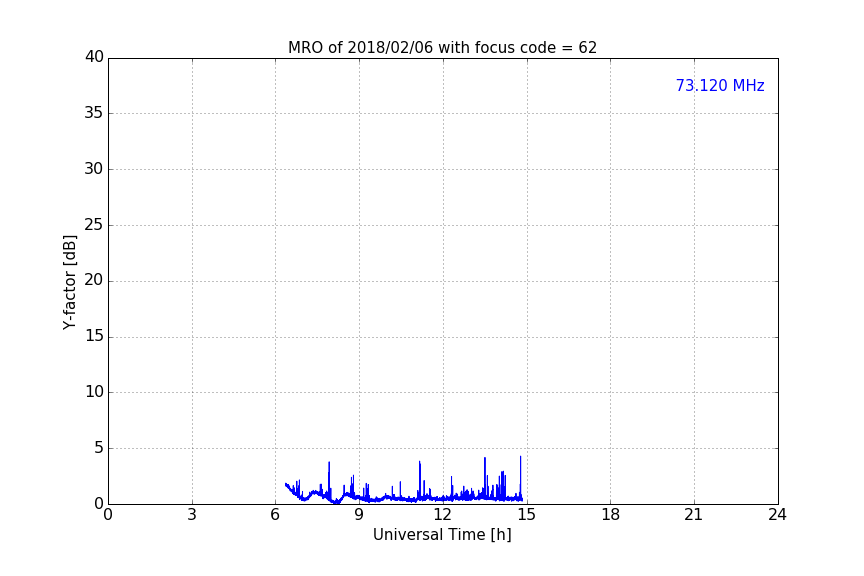Click the y-axis tick label '10'
864x576 pixels.
coord(94,392)
